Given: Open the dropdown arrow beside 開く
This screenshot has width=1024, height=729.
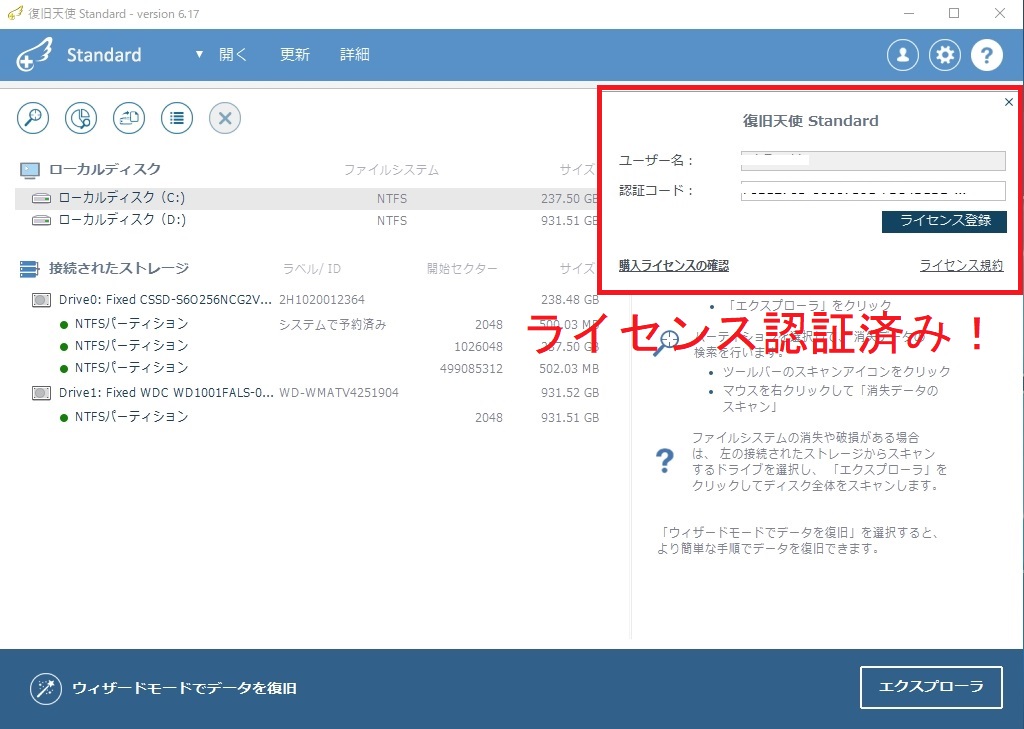Looking at the screenshot, I should click(x=199, y=55).
